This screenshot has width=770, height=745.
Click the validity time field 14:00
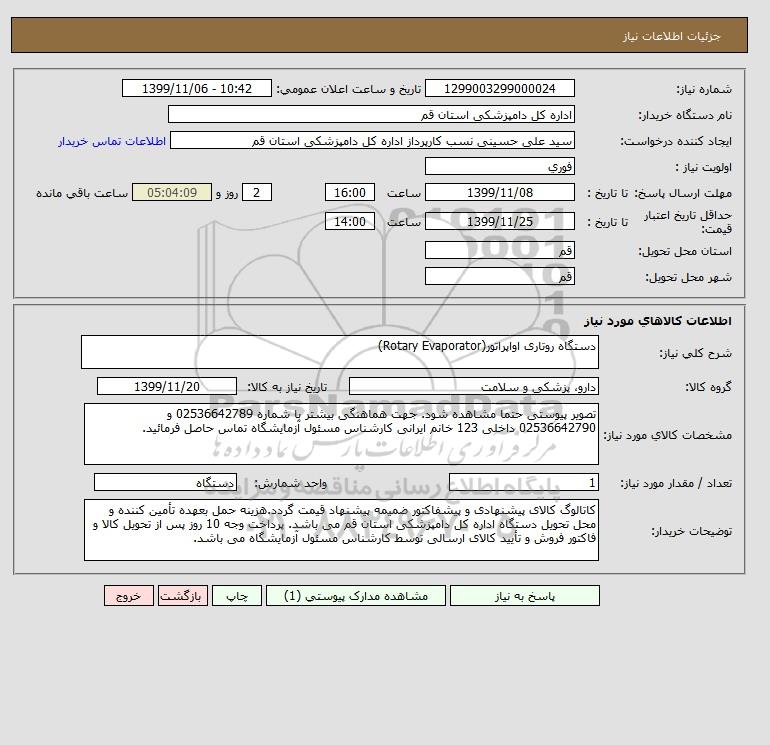pyautogui.click(x=350, y=221)
